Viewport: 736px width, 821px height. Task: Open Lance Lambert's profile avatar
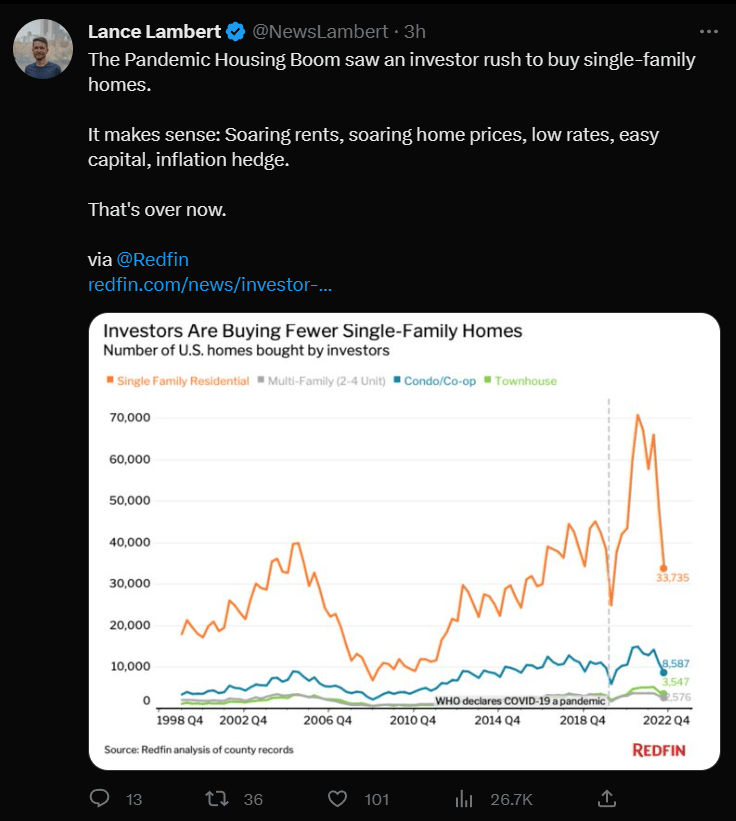(43, 49)
